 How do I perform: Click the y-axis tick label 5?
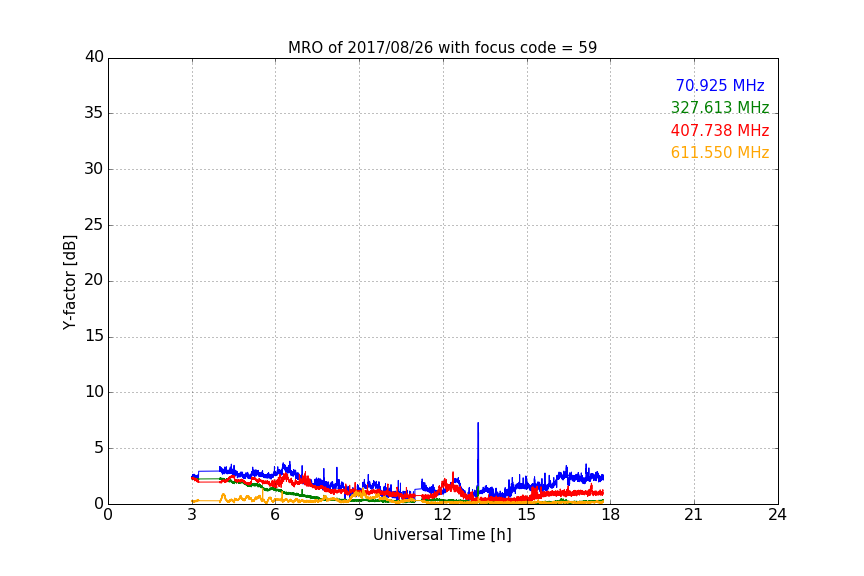point(99,448)
